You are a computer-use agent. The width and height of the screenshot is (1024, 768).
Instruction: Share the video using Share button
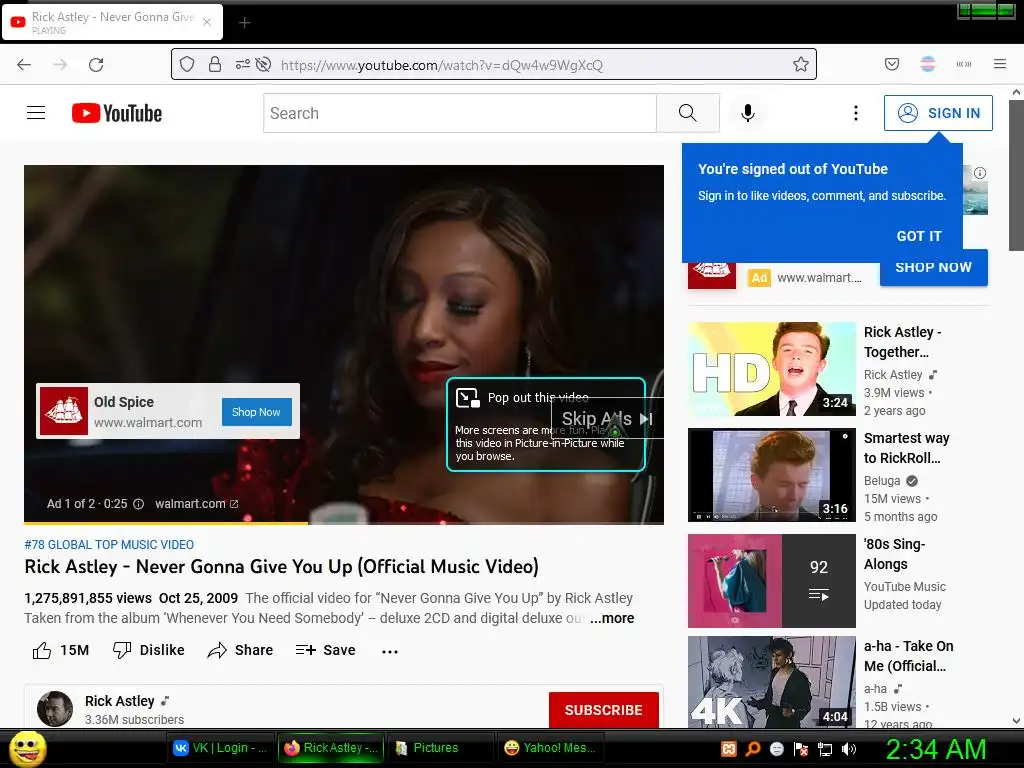pyautogui.click(x=240, y=650)
